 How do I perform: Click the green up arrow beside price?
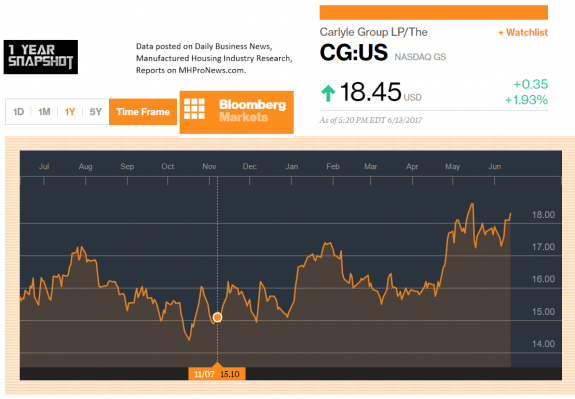tap(328, 93)
